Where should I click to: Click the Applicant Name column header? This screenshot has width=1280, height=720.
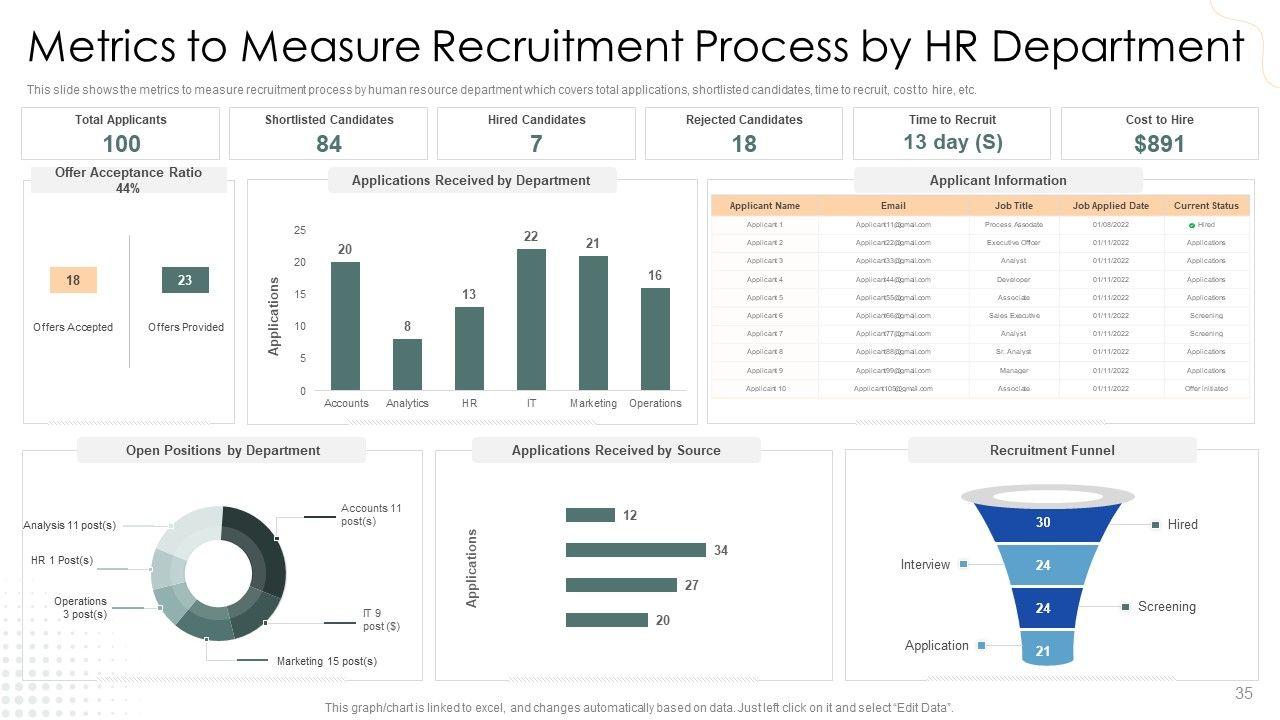765,206
